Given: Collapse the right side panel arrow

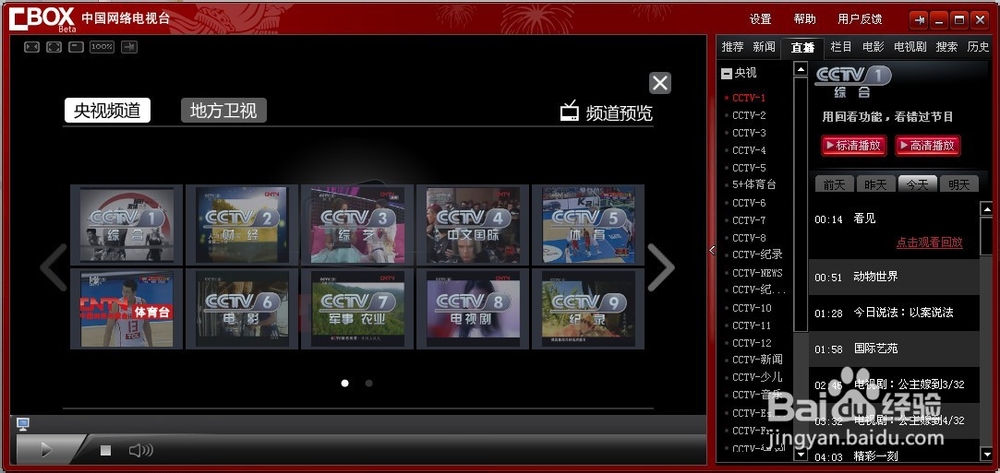Looking at the screenshot, I should point(712,251).
